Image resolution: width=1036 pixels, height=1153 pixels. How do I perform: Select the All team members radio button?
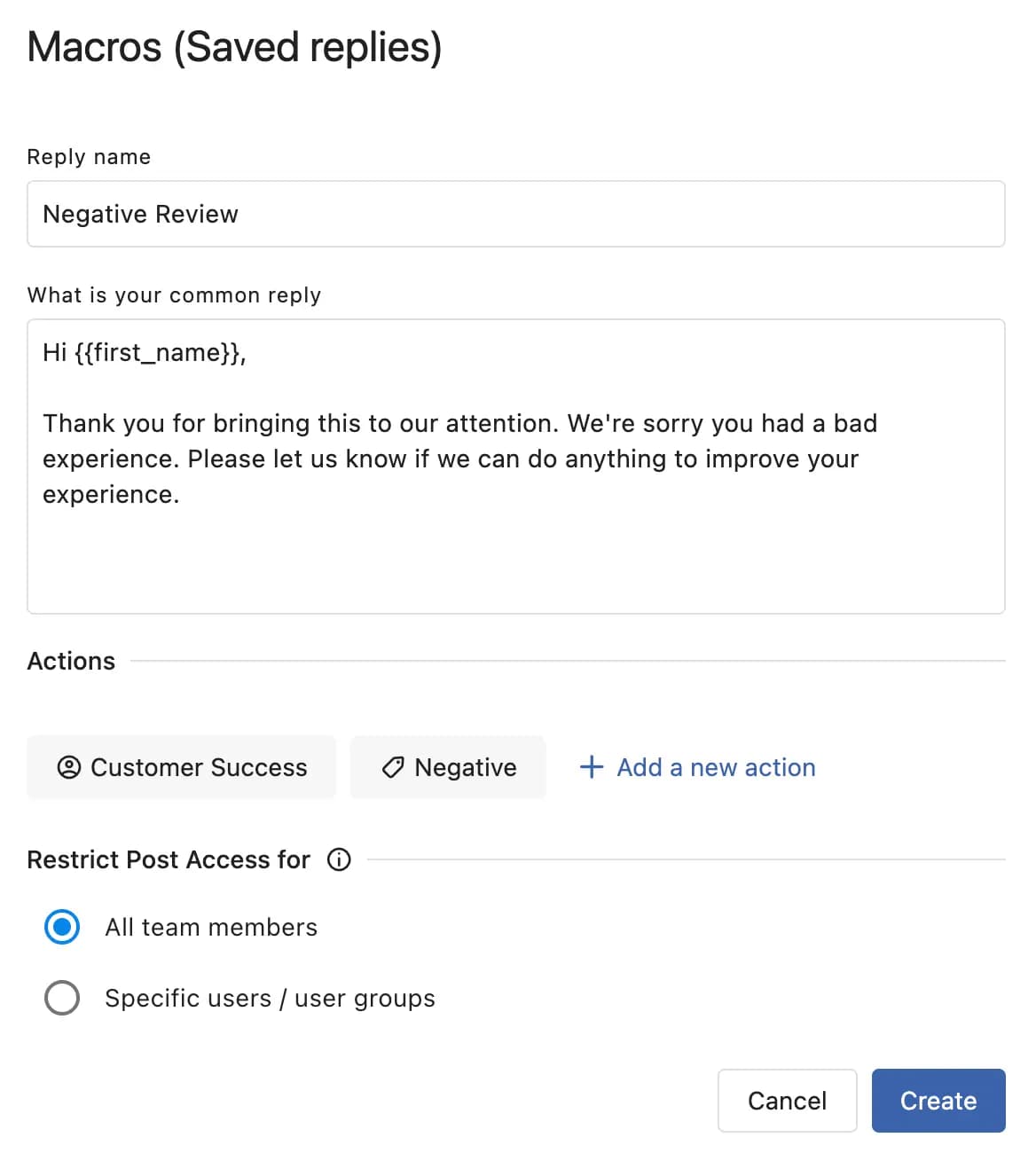click(x=61, y=928)
